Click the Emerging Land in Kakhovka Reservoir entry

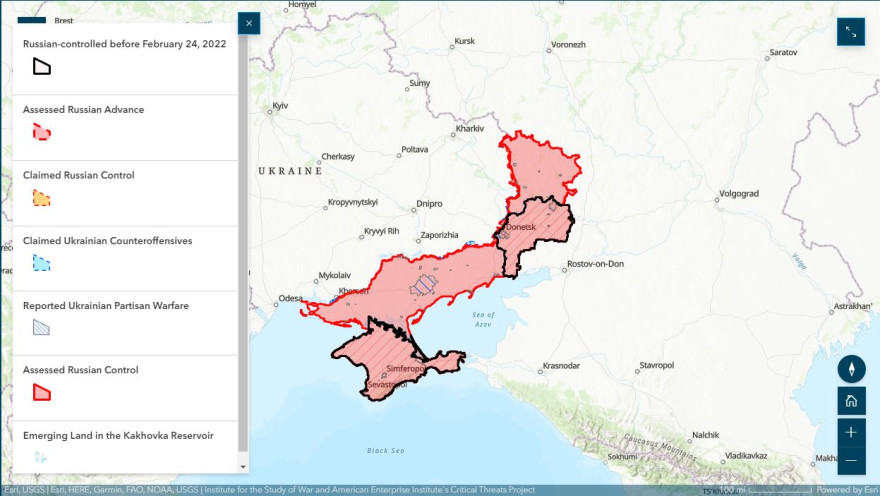[125, 446]
